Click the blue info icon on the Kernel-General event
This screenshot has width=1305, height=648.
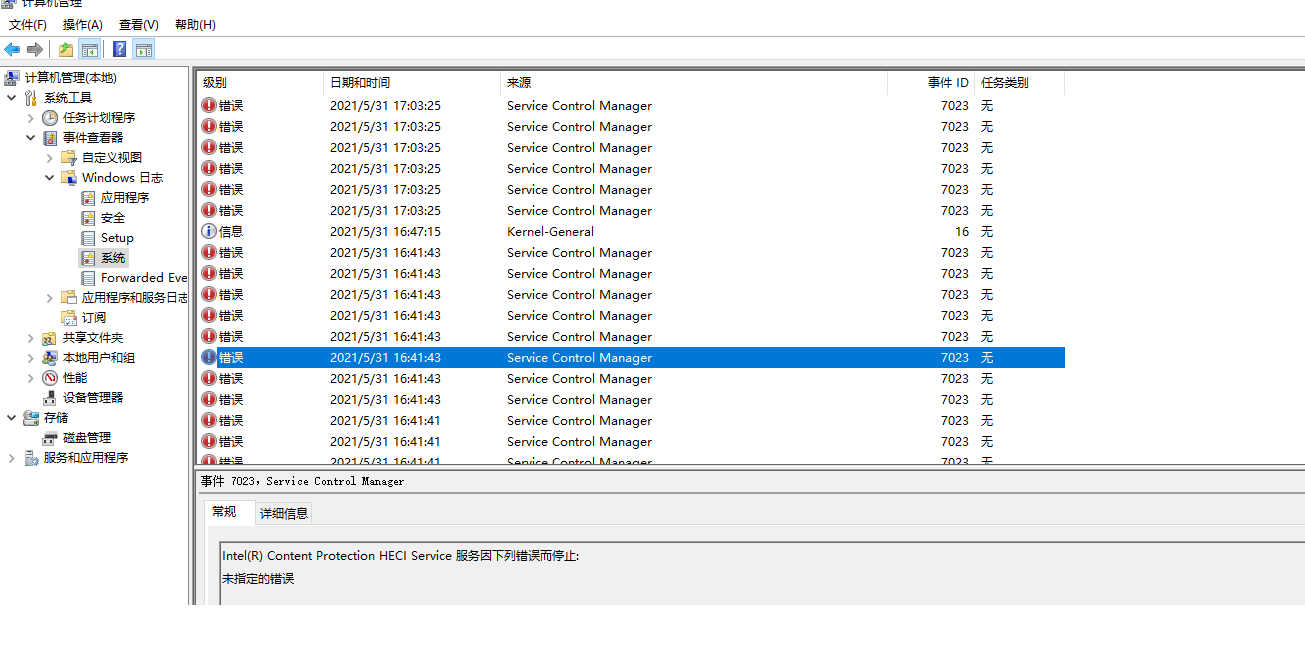pos(209,231)
